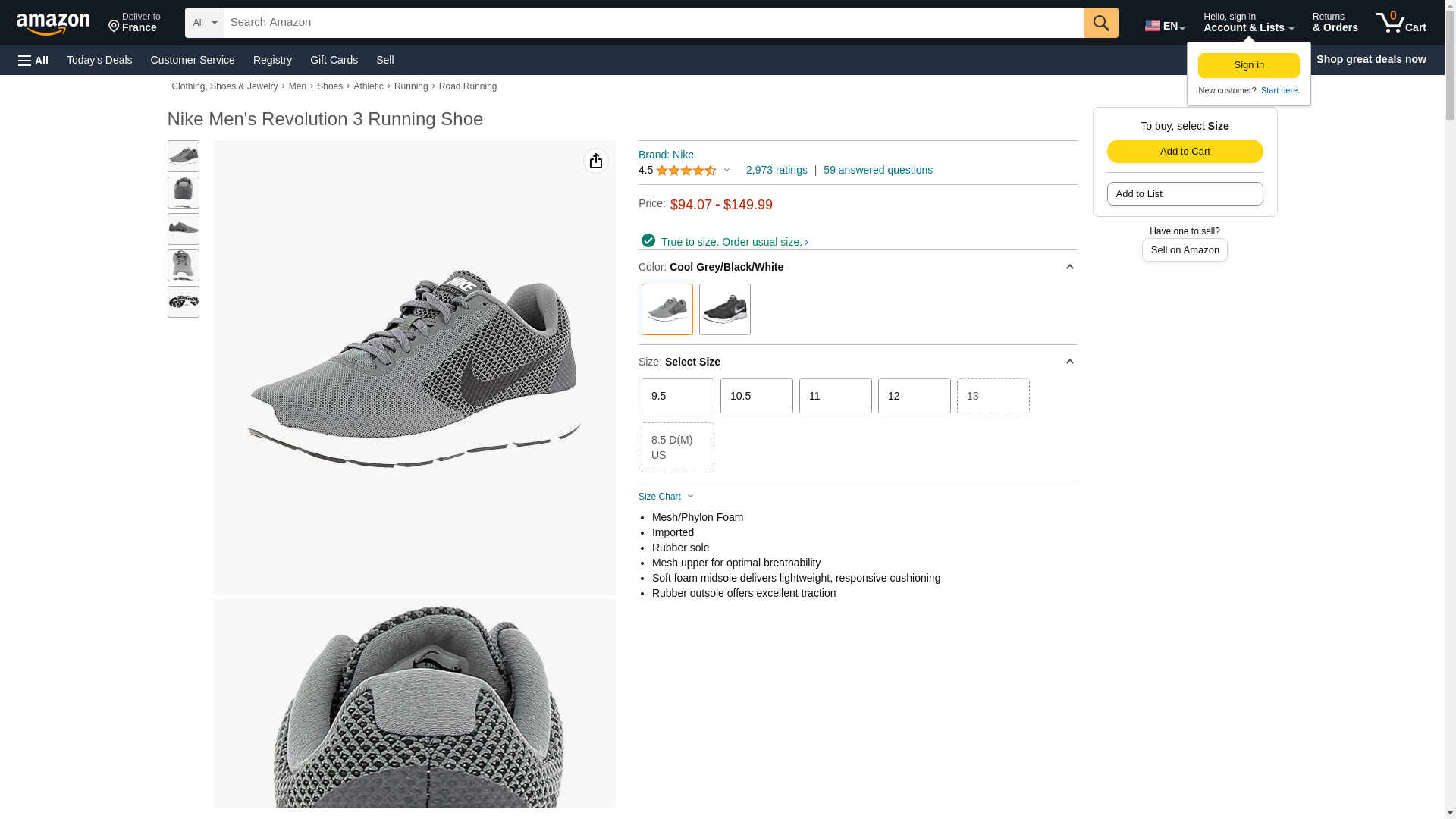
Task: View the sole thumbnail image
Action: (x=184, y=302)
